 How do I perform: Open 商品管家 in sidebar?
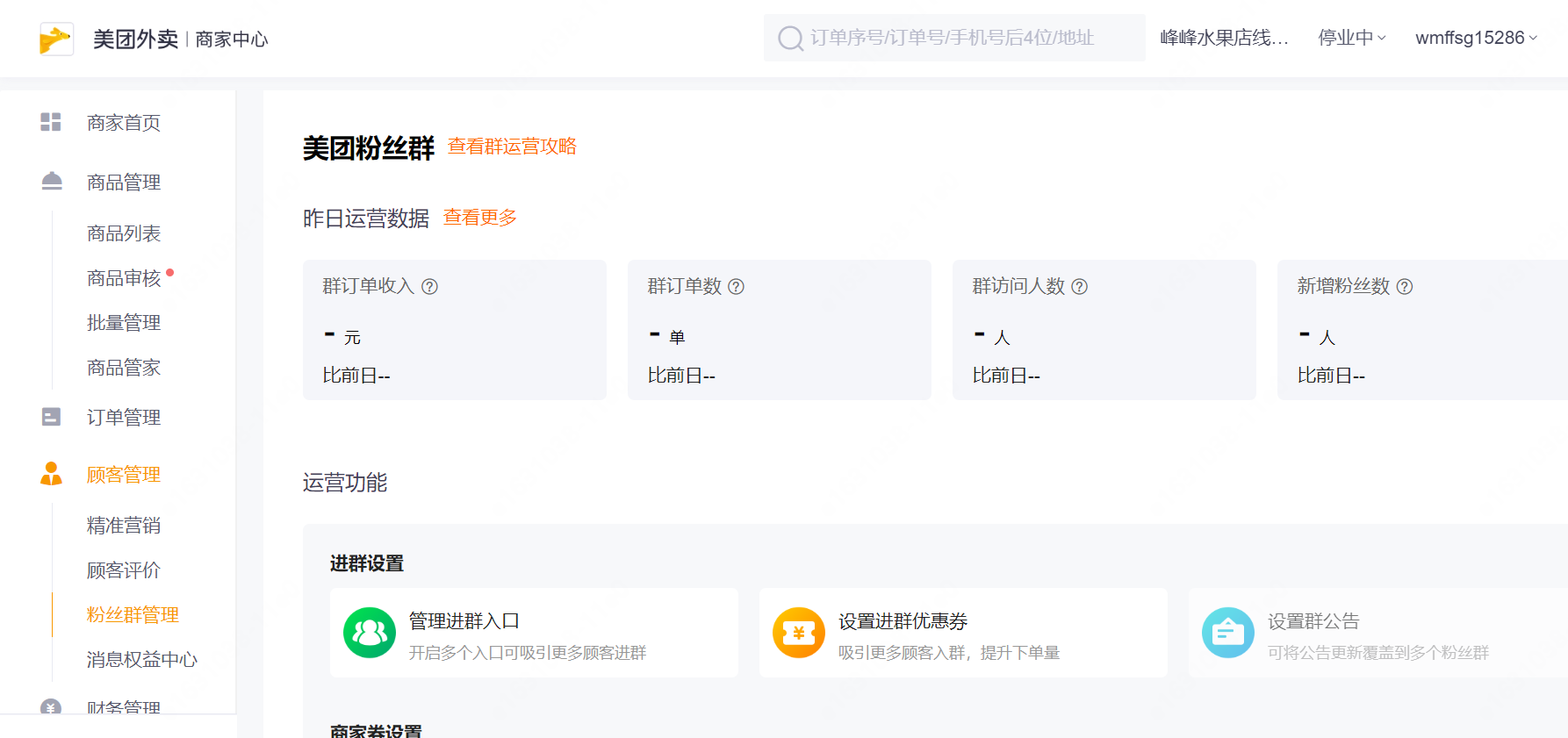coord(124,368)
